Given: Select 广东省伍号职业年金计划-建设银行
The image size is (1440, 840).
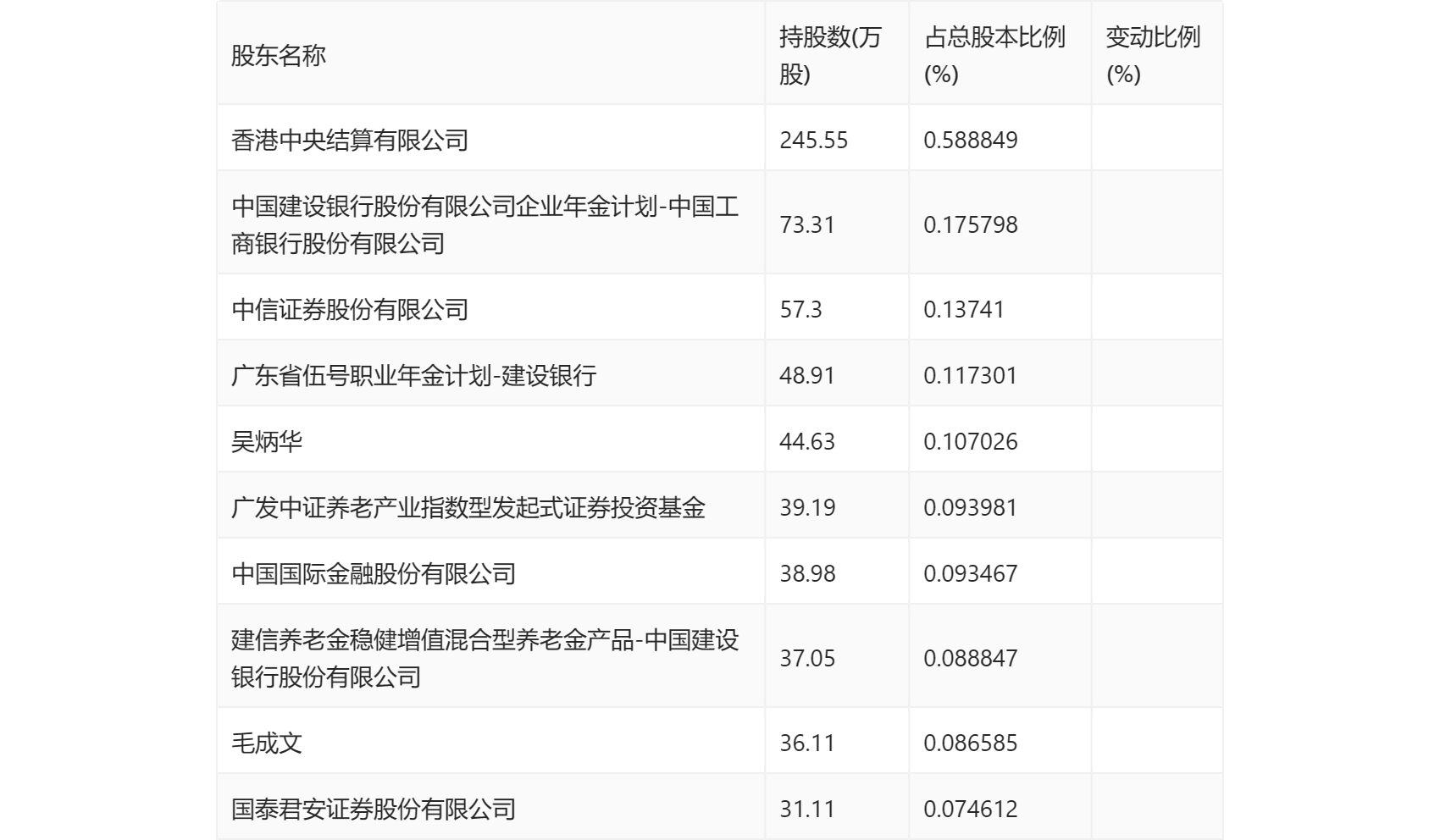Looking at the screenshot, I should 414,375.
